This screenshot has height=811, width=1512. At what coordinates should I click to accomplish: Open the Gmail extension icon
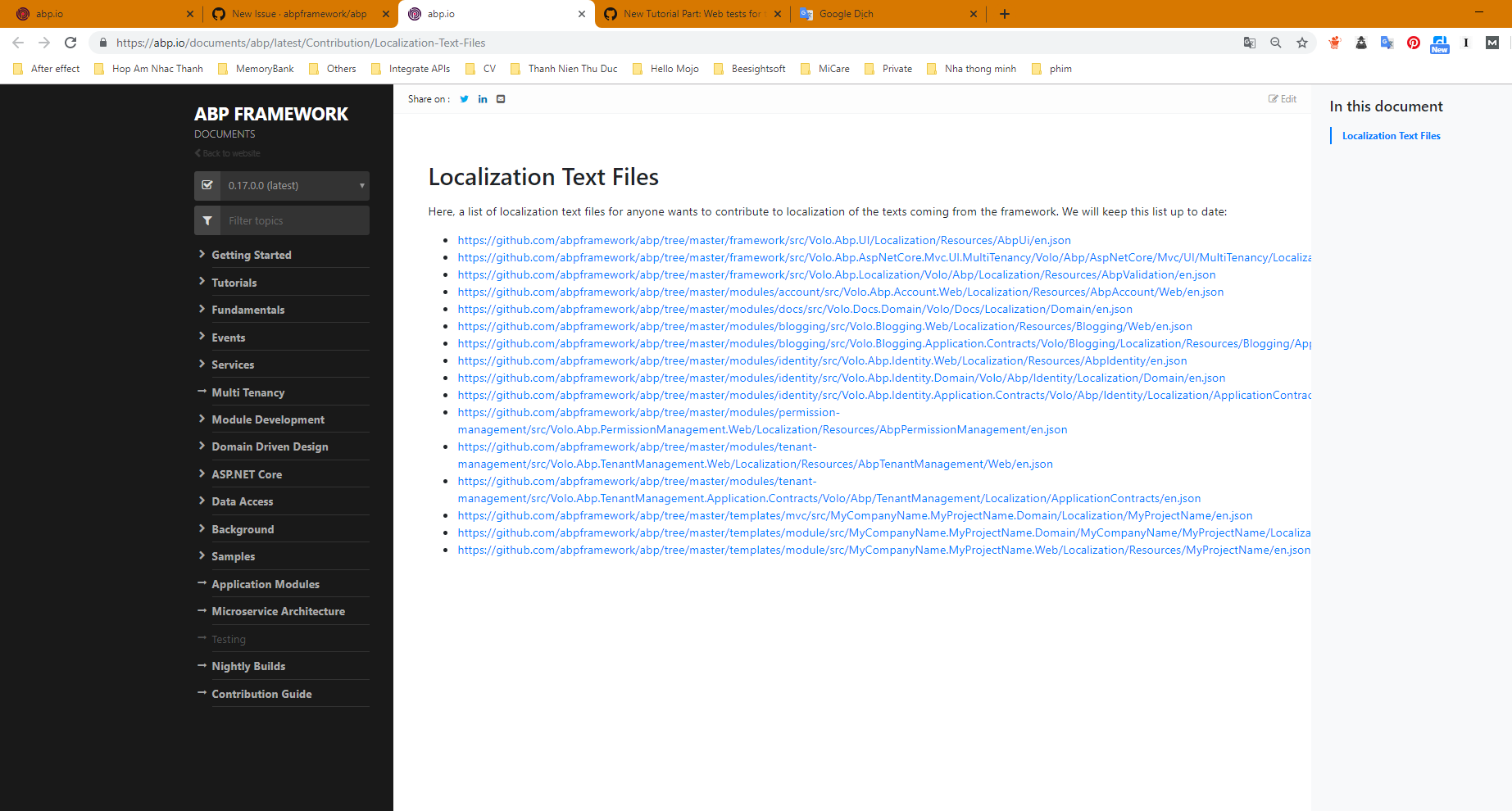1492,43
